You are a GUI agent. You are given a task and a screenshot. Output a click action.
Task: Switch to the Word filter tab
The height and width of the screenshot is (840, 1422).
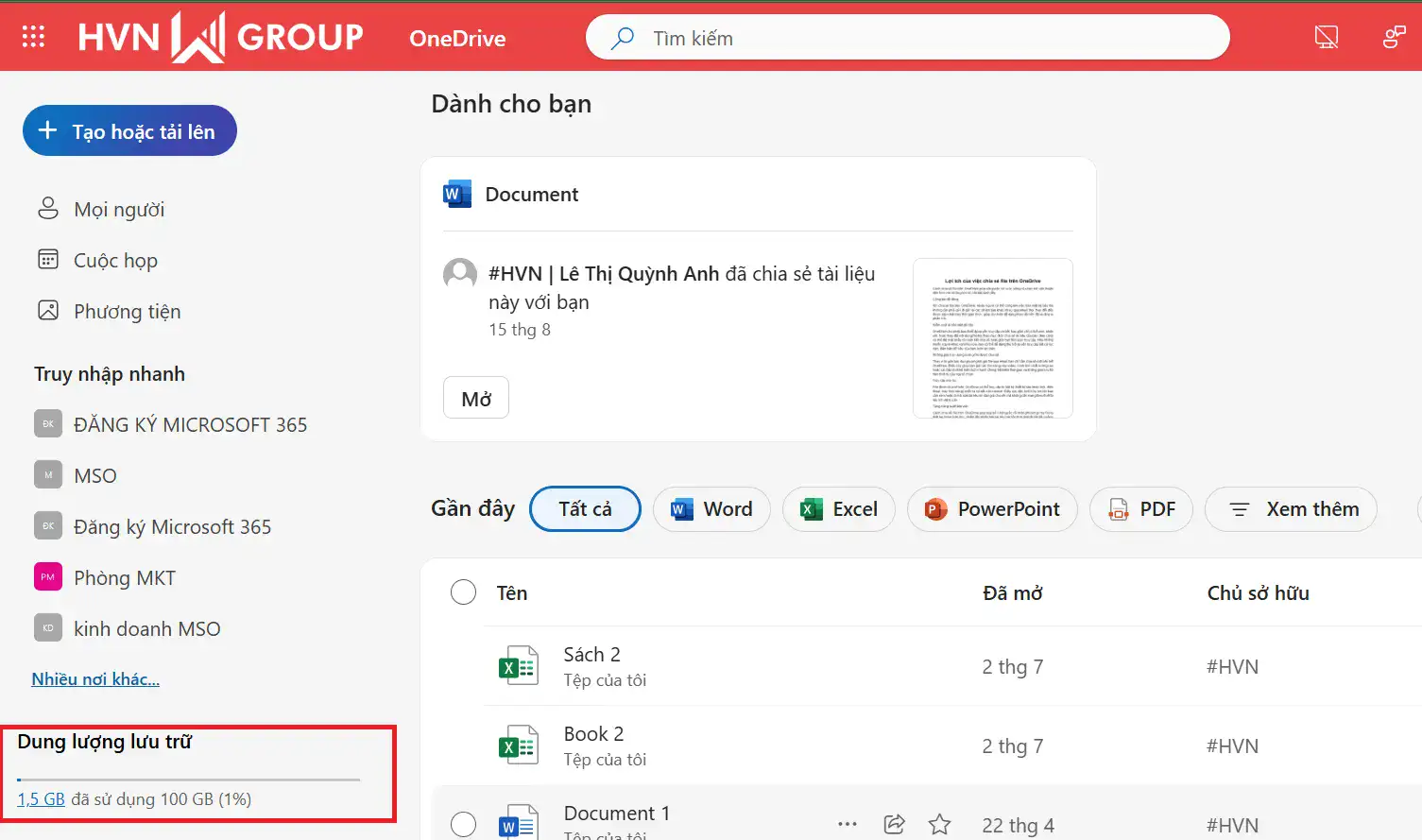tap(711, 509)
